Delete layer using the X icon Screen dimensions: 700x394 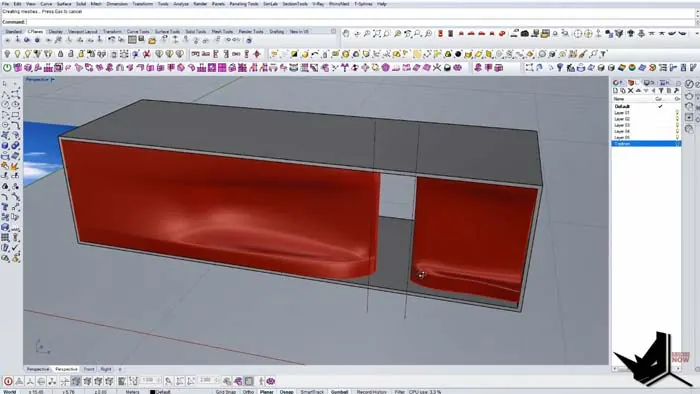[630, 91]
